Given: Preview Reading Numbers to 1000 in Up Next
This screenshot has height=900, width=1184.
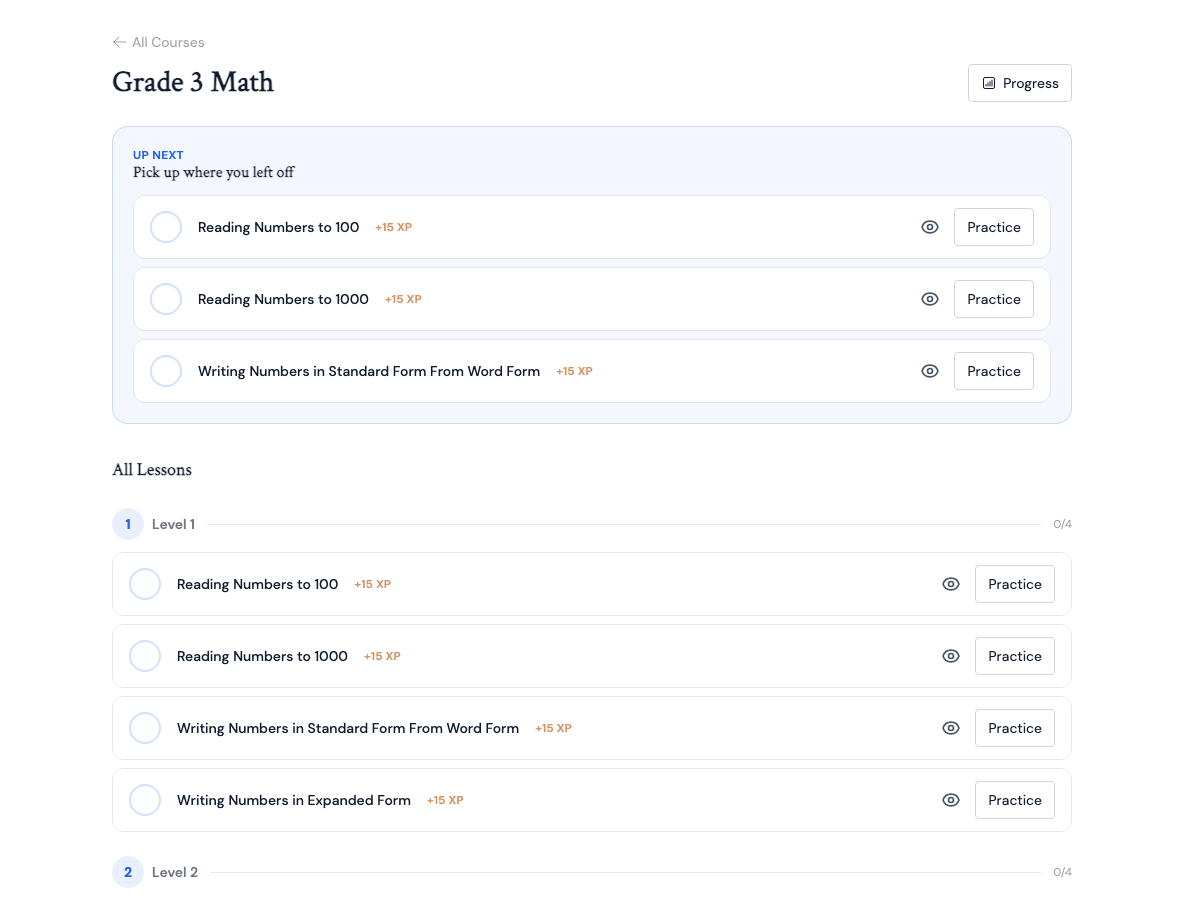Looking at the screenshot, I should tap(930, 299).
